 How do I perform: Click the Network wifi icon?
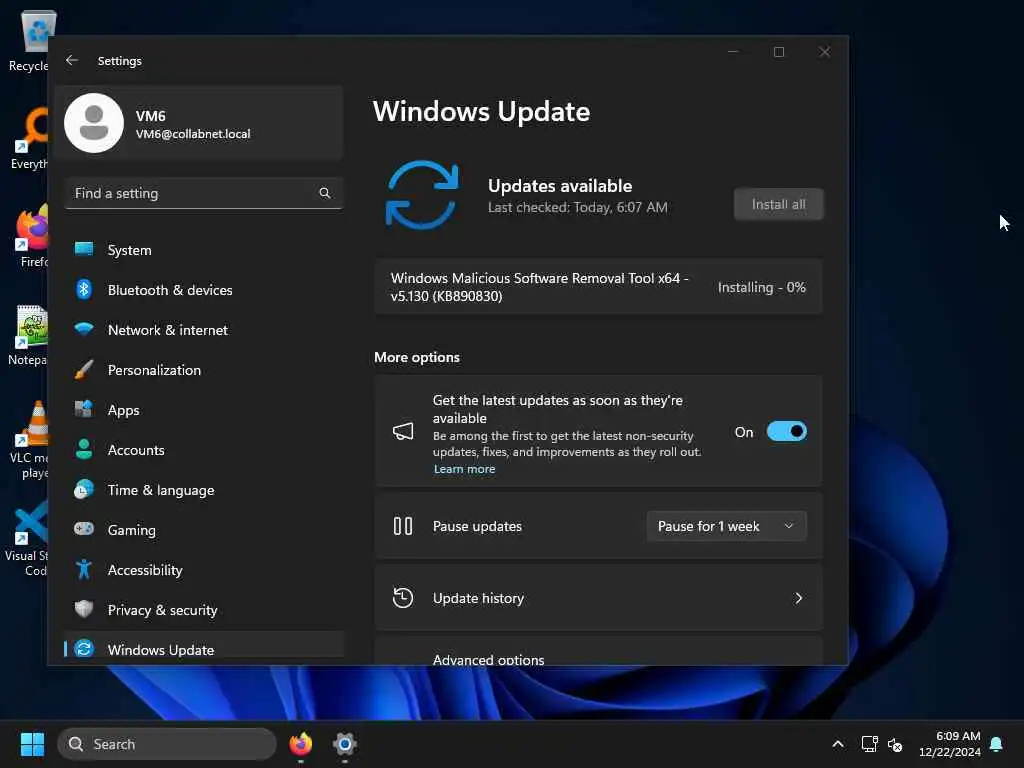pos(84,329)
